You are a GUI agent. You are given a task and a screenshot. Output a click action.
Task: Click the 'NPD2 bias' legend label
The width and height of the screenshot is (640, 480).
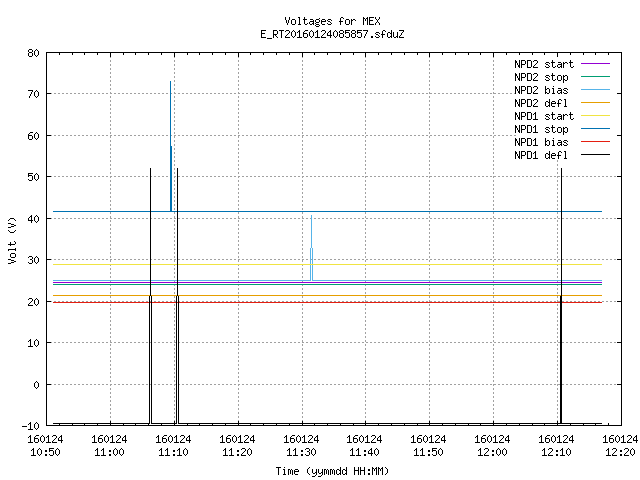(541, 90)
